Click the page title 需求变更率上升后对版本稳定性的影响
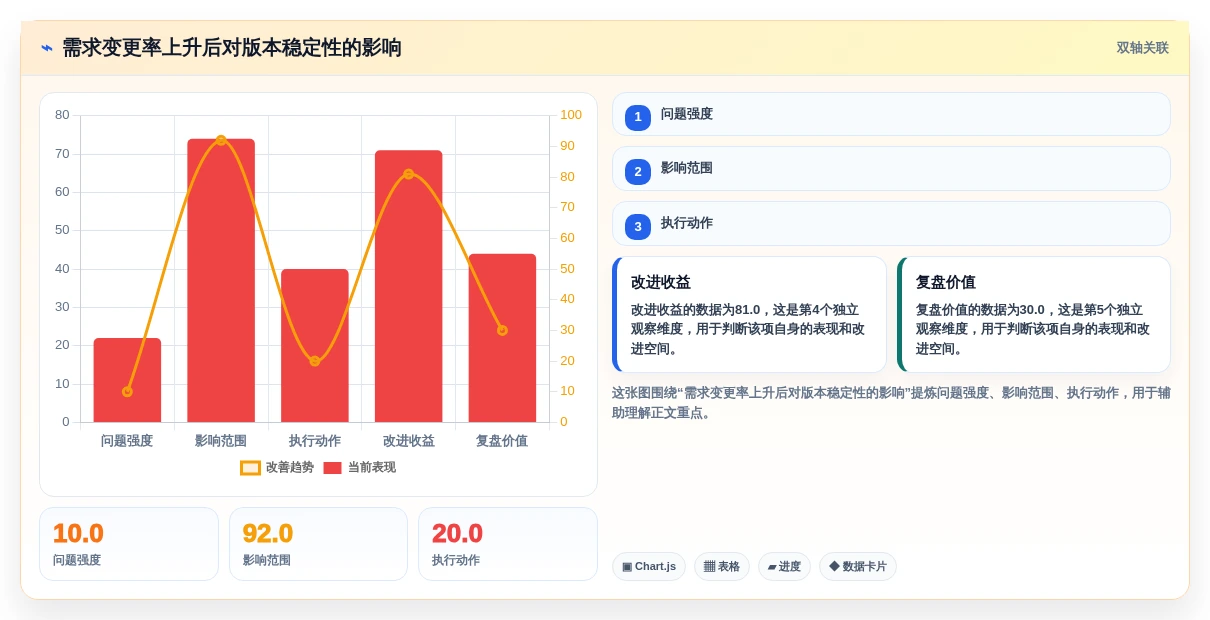 point(232,48)
